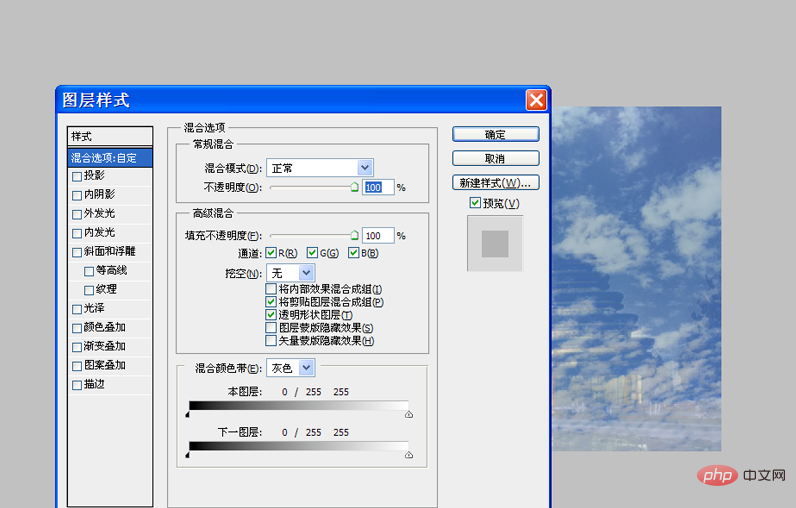Cancel with the 取消 button
This screenshot has height=508, width=796.
coord(495,158)
